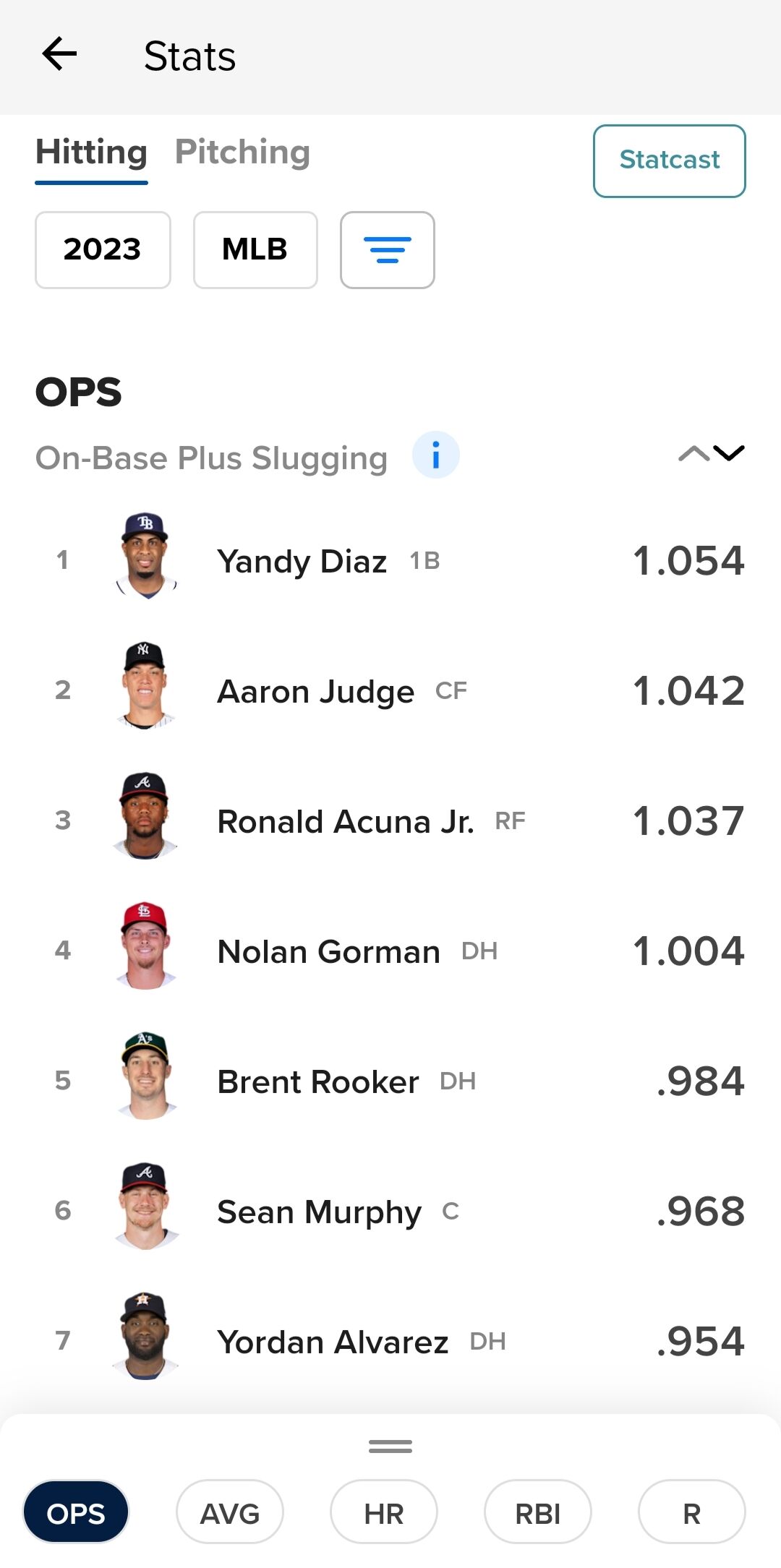
Task: Open the filter options icon
Action: [388, 250]
